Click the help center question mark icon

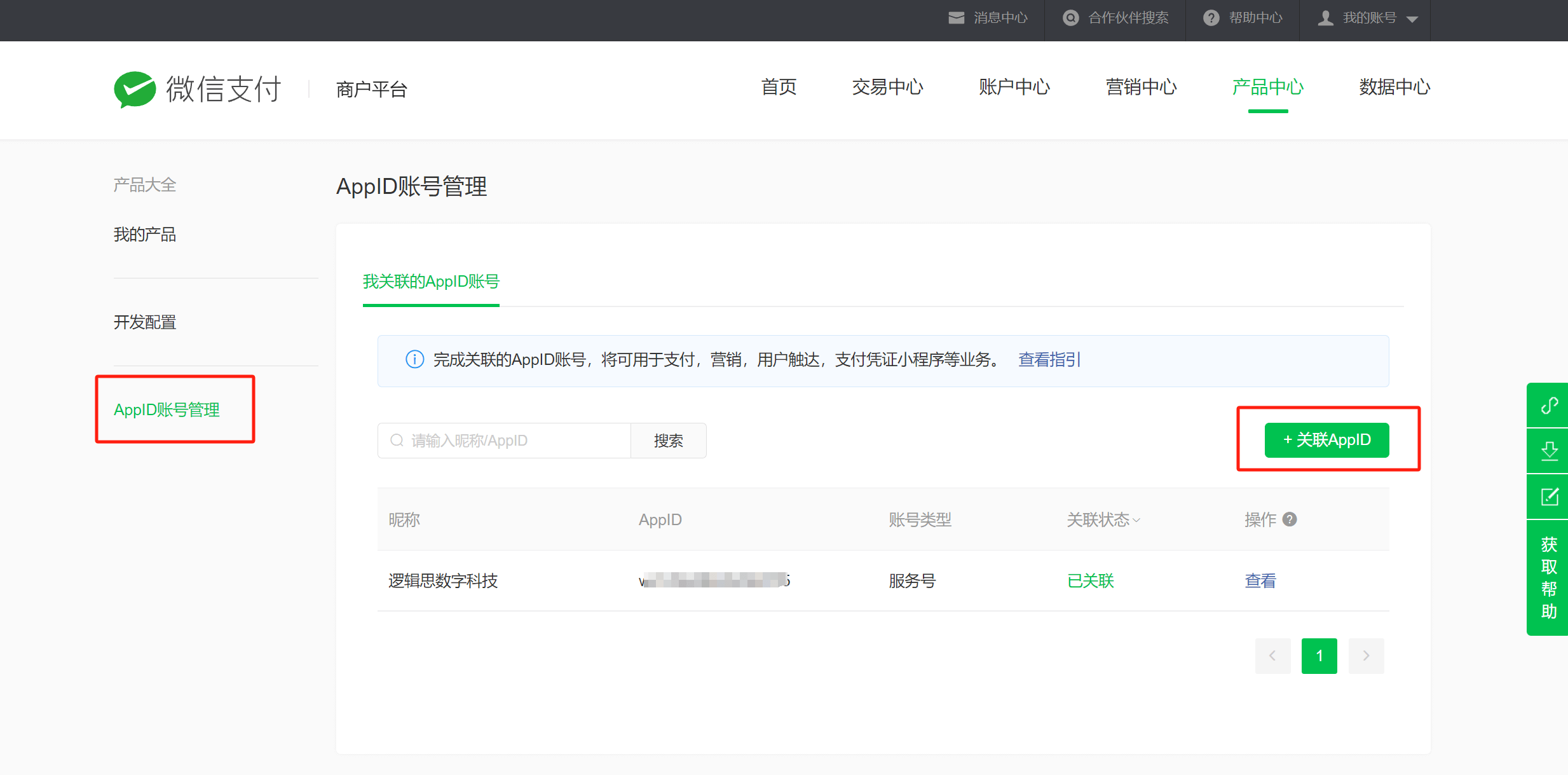point(1211,18)
